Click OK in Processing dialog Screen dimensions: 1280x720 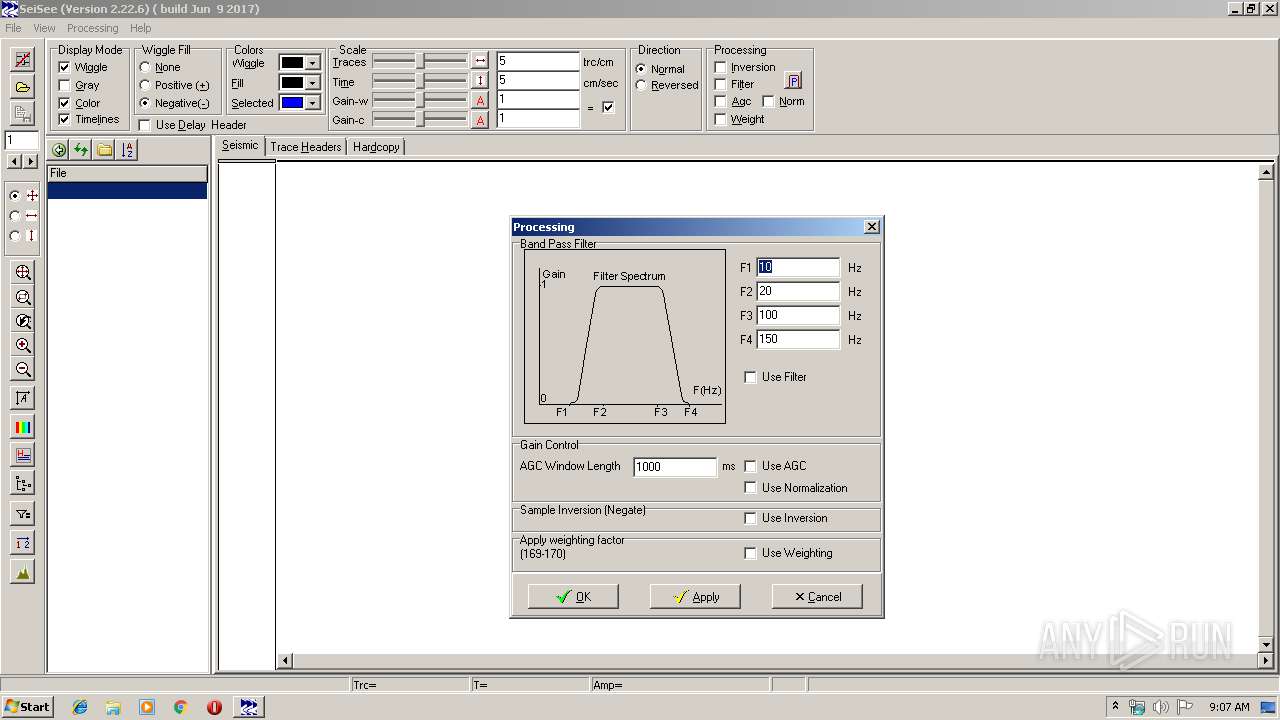(x=573, y=597)
